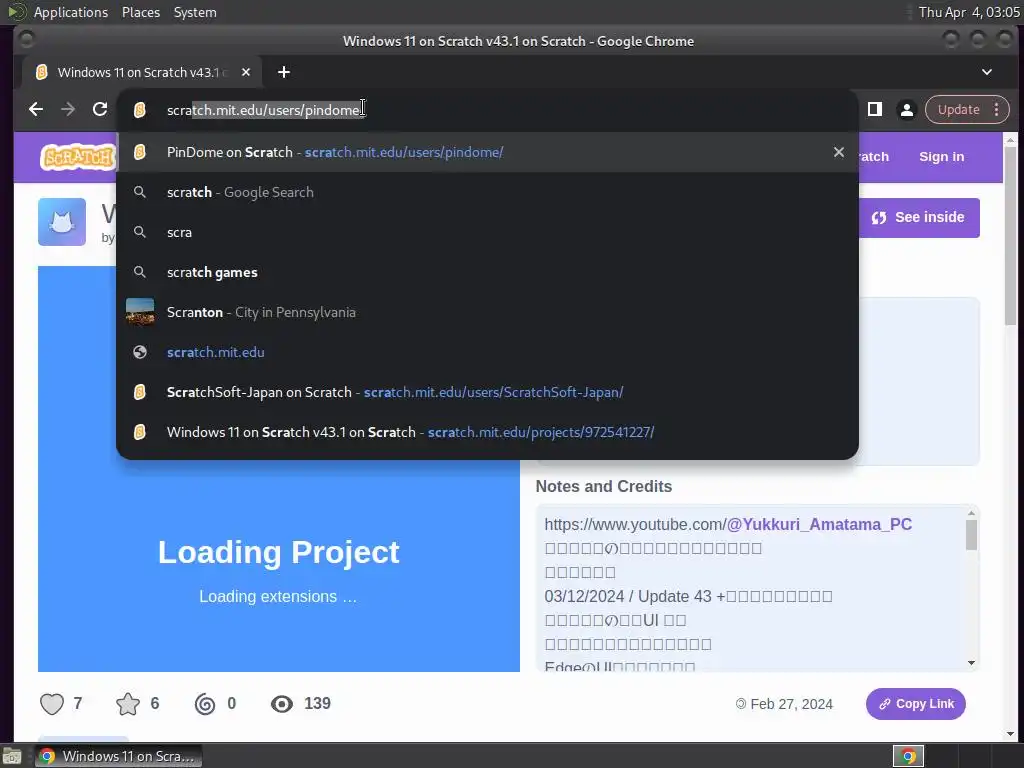Image resolution: width=1024 pixels, height=768 pixels.
Task: Click the views eye icon
Action: click(x=282, y=704)
